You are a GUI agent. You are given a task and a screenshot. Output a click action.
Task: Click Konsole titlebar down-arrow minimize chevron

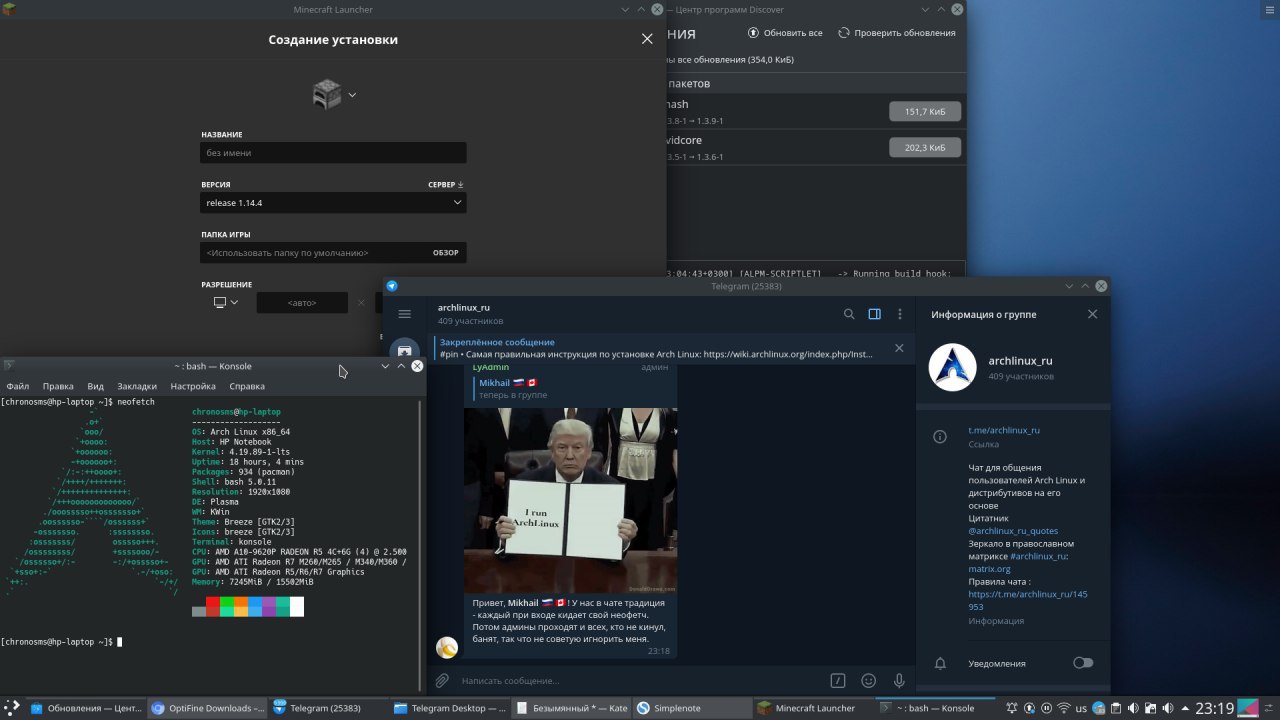385,366
